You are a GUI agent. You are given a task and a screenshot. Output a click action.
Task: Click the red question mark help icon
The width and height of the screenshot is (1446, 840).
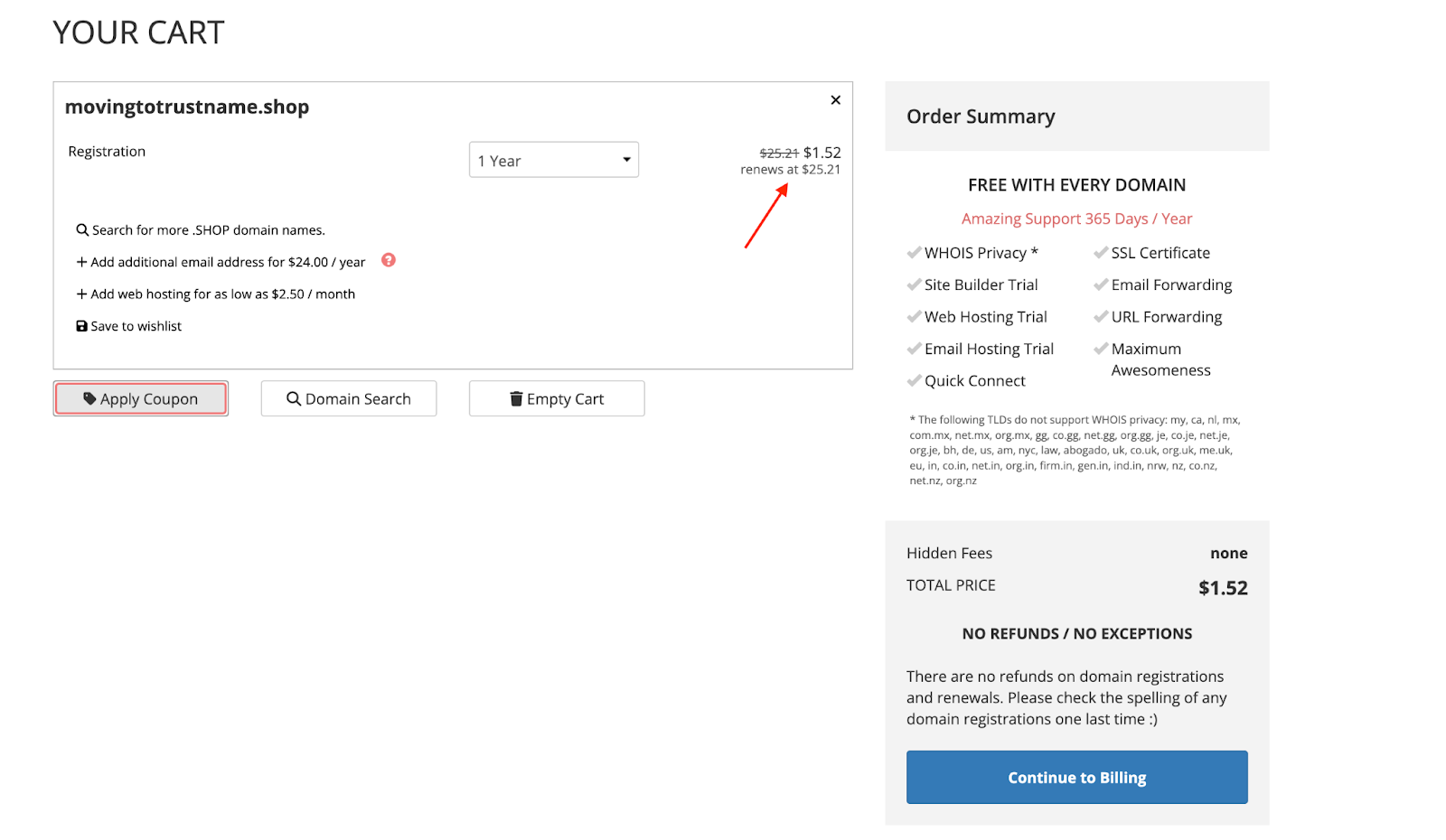(389, 260)
